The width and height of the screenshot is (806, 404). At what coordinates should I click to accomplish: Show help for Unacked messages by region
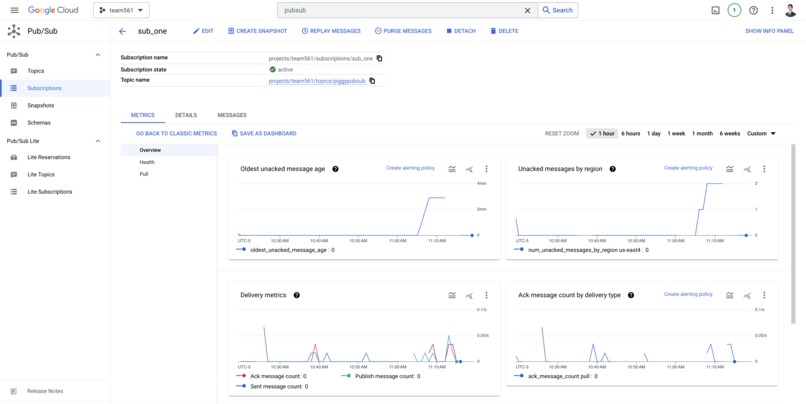[x=612, y=169]
